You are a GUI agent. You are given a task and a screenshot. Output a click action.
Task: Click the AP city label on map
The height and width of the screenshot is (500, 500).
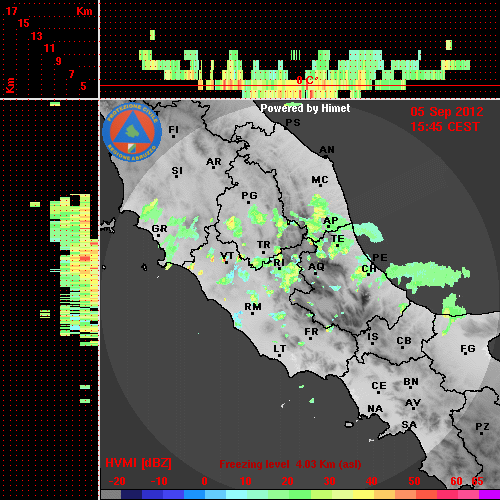(x=330, y=221)
